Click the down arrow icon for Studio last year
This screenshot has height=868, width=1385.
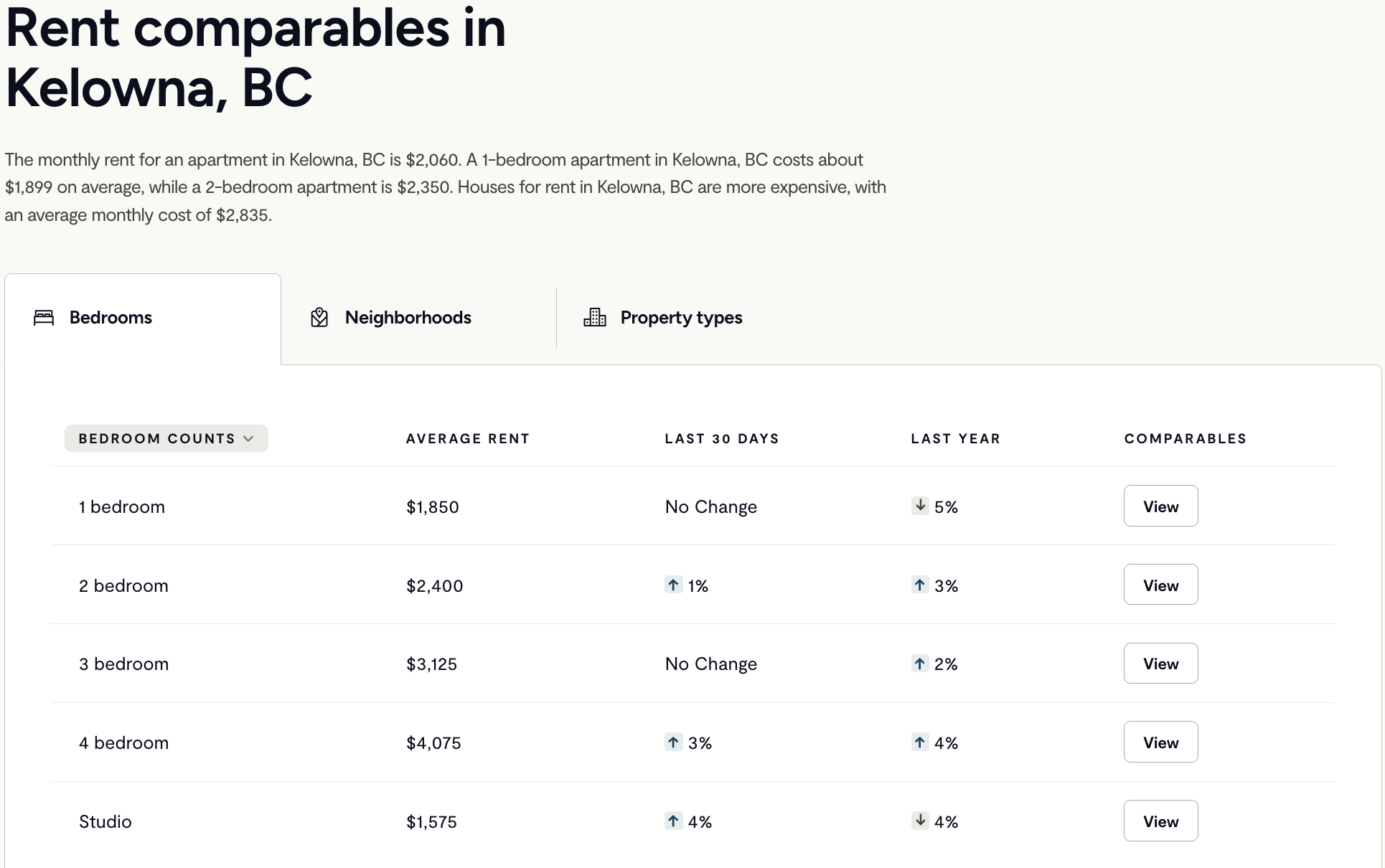920,821
